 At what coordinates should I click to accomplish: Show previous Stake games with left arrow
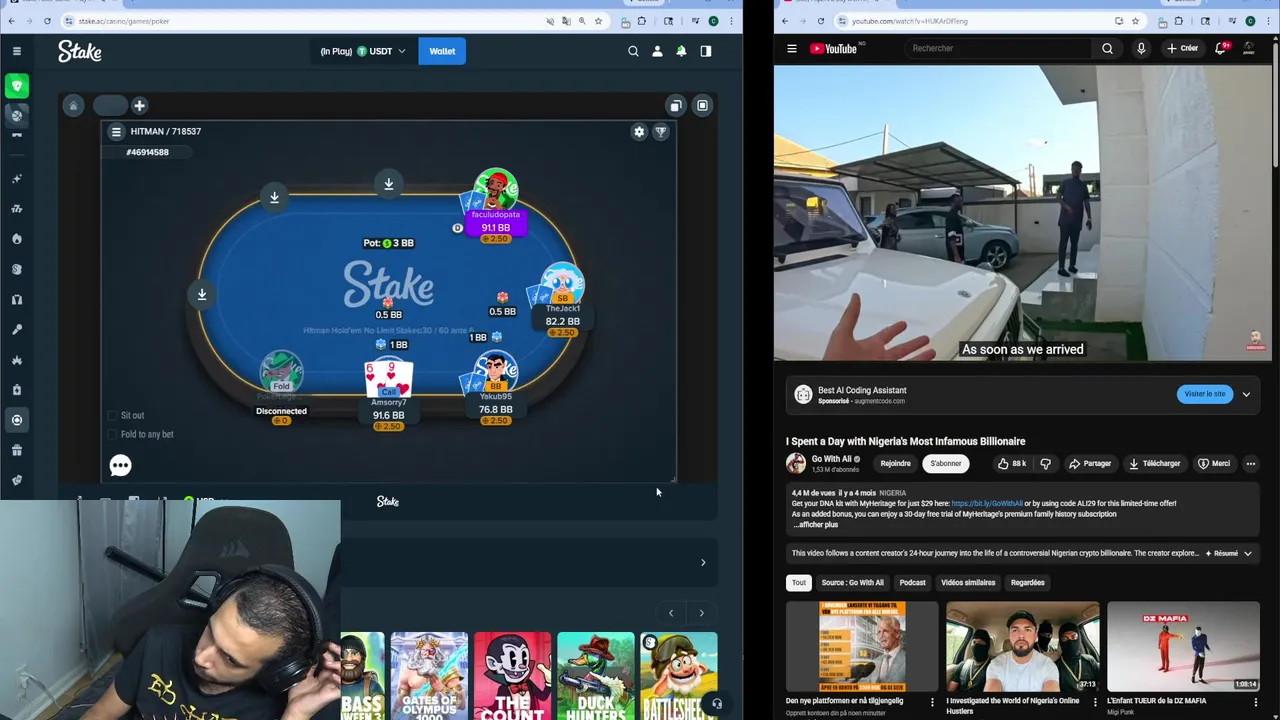tap(671, 613)
